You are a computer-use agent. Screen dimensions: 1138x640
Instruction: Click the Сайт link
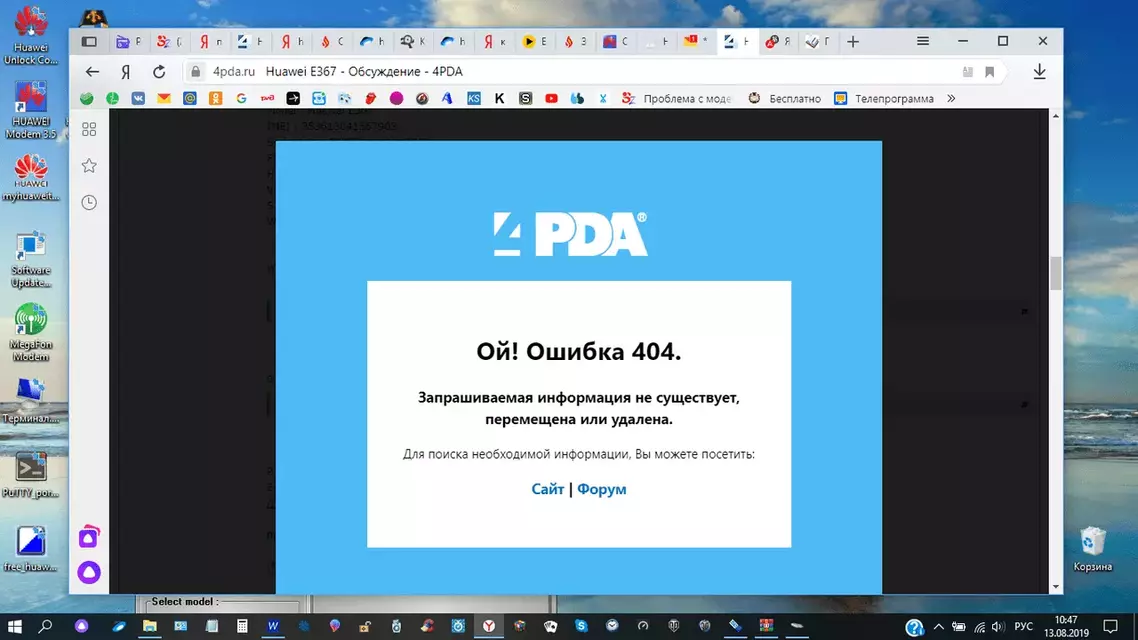(548, 489)
